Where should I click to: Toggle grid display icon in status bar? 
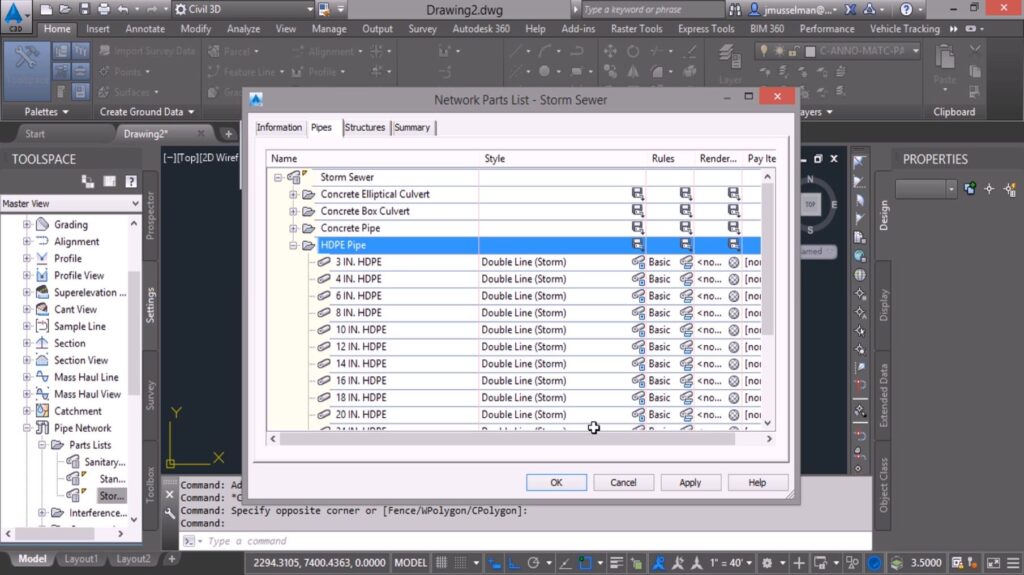441,563
